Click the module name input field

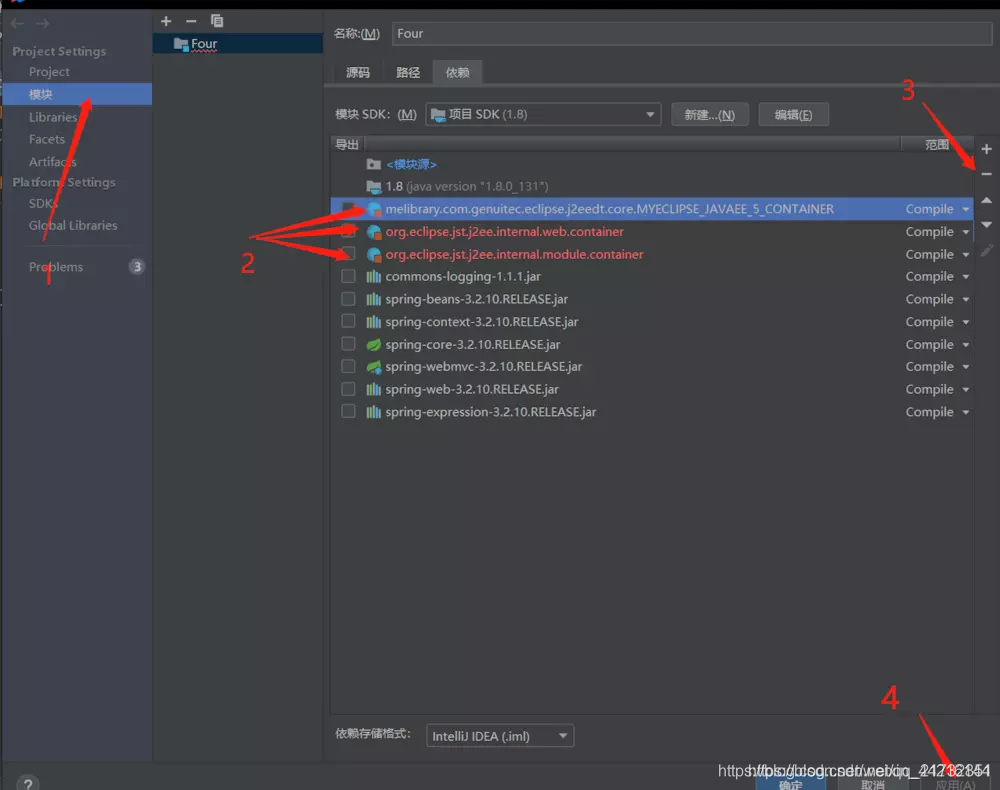click(x=691, y=34)
